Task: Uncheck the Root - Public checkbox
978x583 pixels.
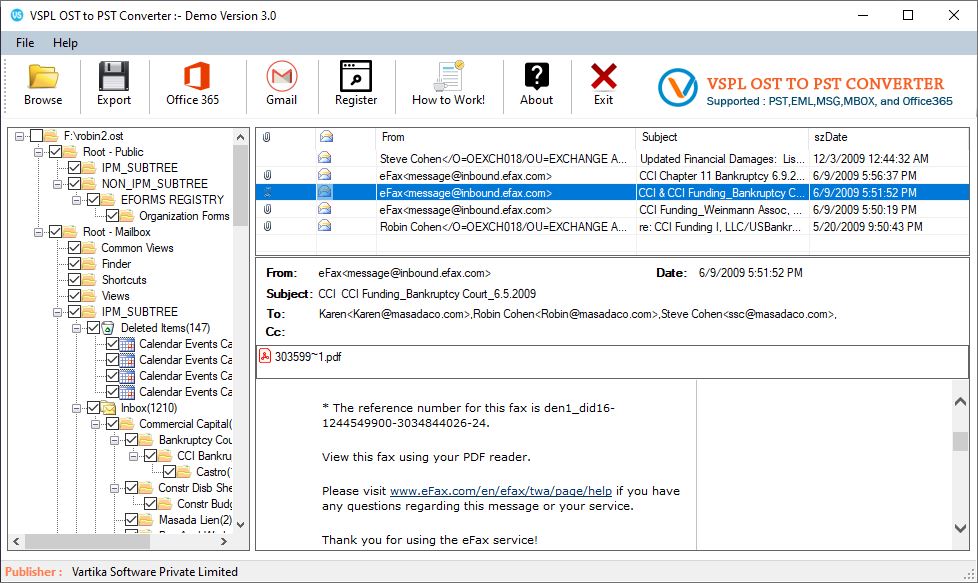Action: pos(55,152)
